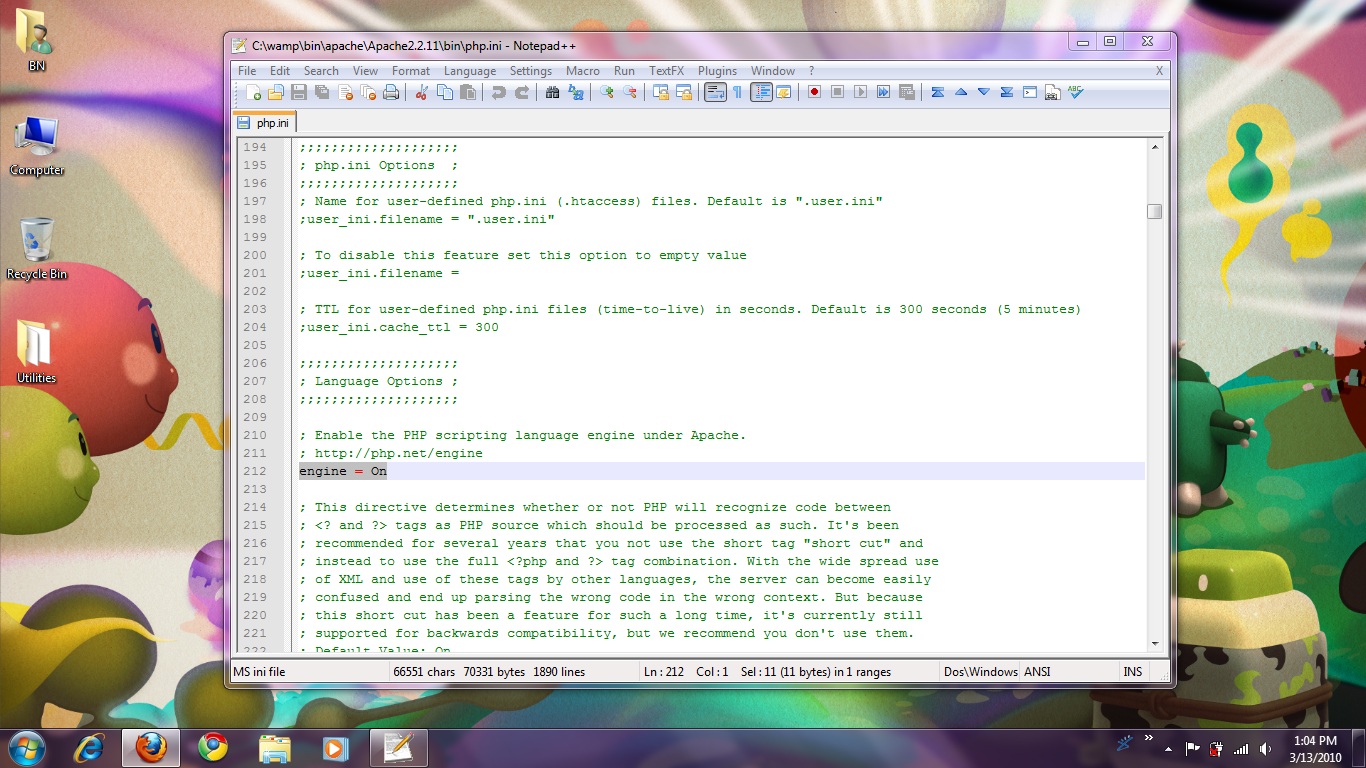This screenshot has width=1366, height=768.
Task: Click the Cut scissors icon
Action: tap(422, 92)
